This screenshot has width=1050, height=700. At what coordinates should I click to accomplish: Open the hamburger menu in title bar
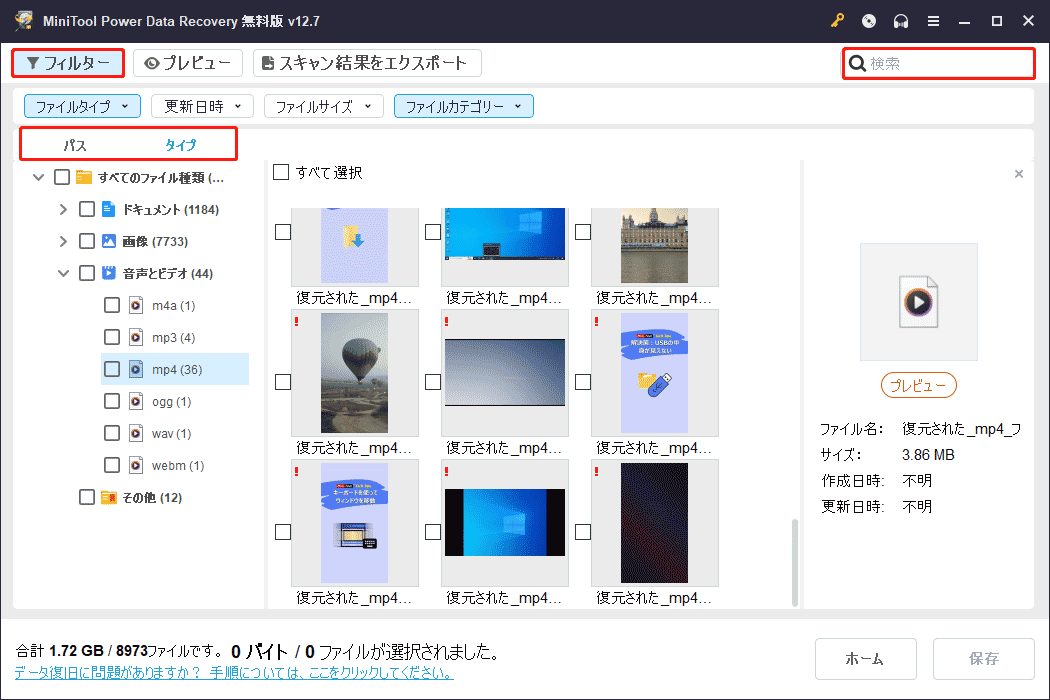click(933, 20)
